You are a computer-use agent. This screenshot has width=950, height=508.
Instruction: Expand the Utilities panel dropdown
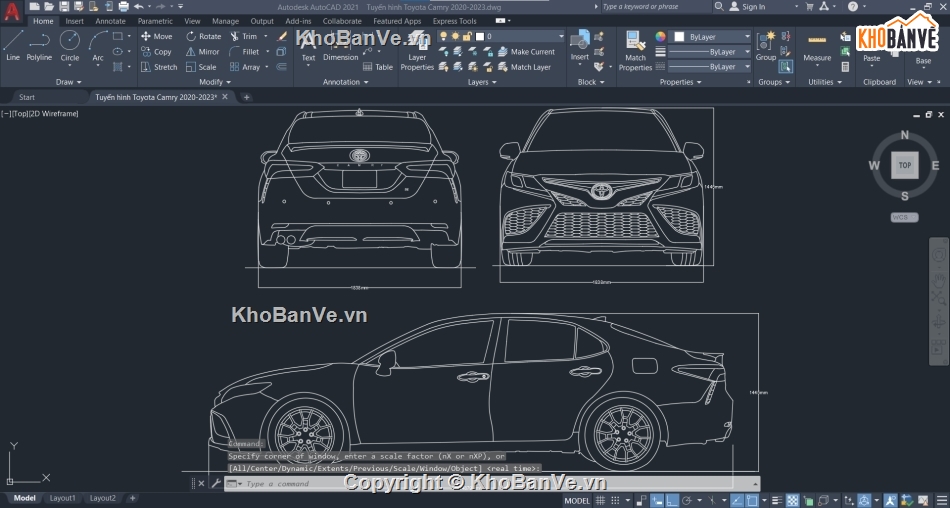825,82
